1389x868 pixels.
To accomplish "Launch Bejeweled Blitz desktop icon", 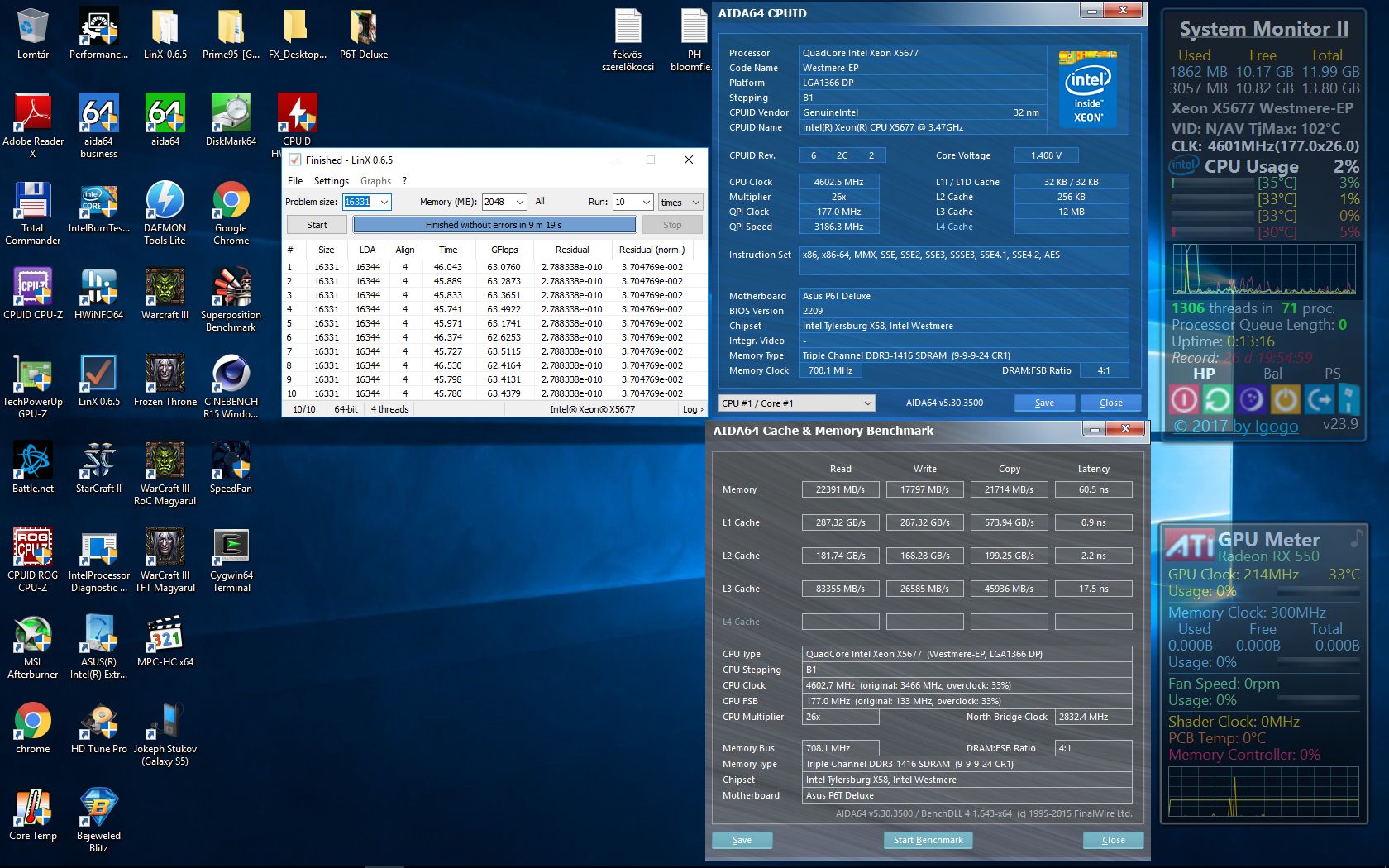I will pyautogui.click(x=99, y=821).
